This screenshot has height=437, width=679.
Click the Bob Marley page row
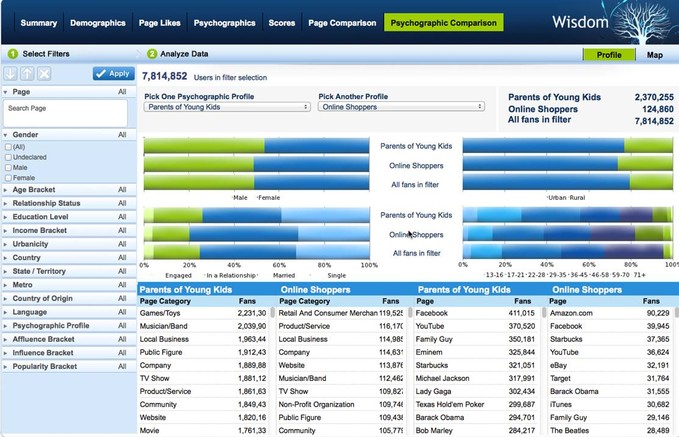click(x=475, y=431)
